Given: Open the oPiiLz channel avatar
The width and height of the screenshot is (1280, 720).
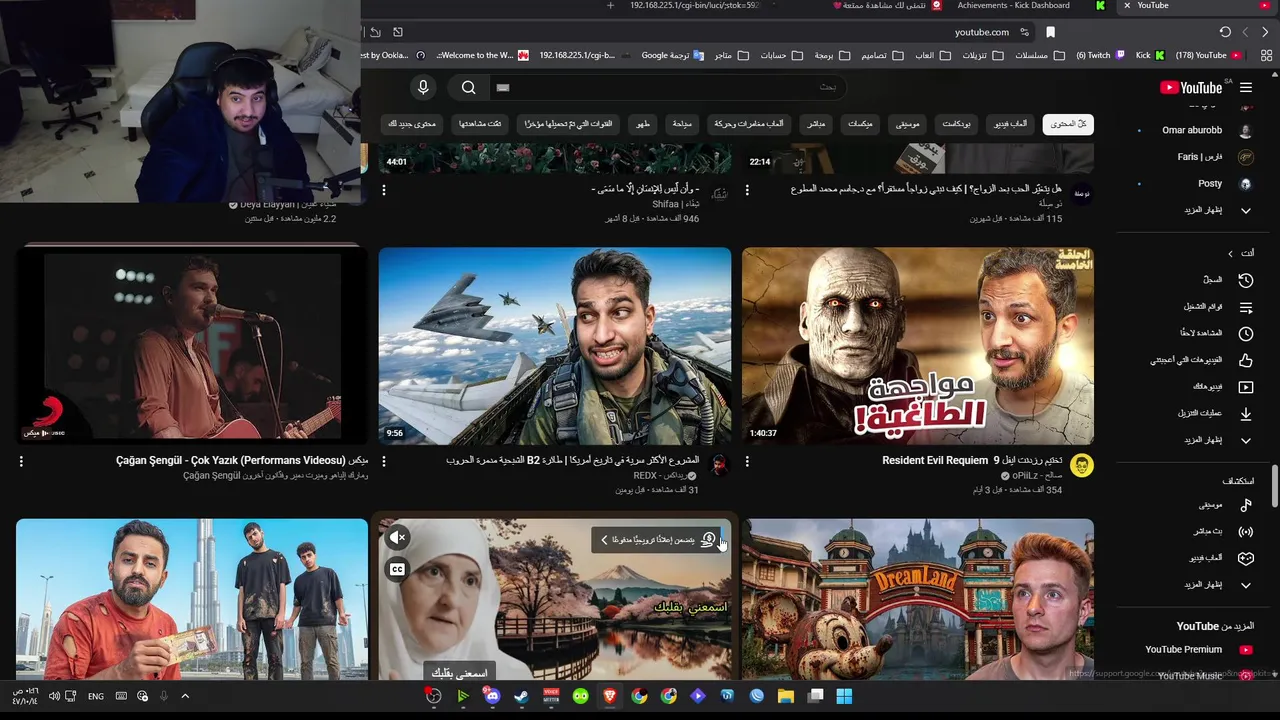Looking at the screenshot, I should [x=1081, y=465].
